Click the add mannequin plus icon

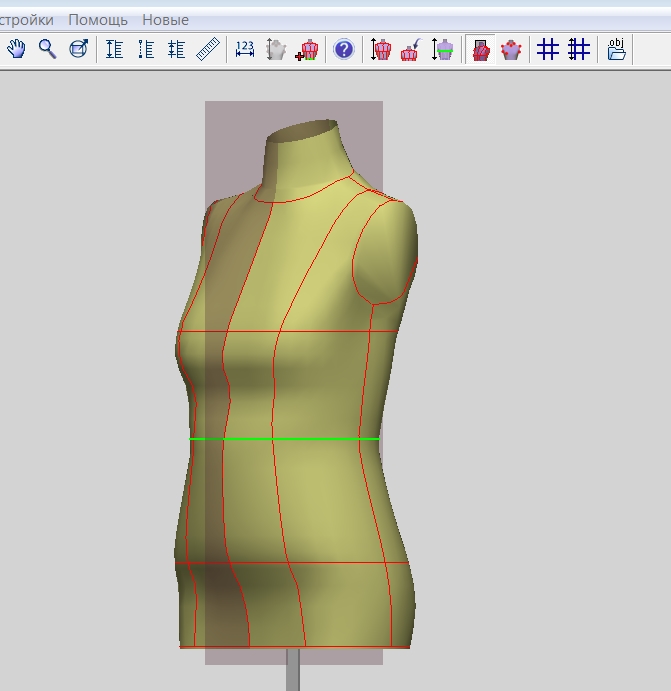pyautogui.click(x=307, y=49)
